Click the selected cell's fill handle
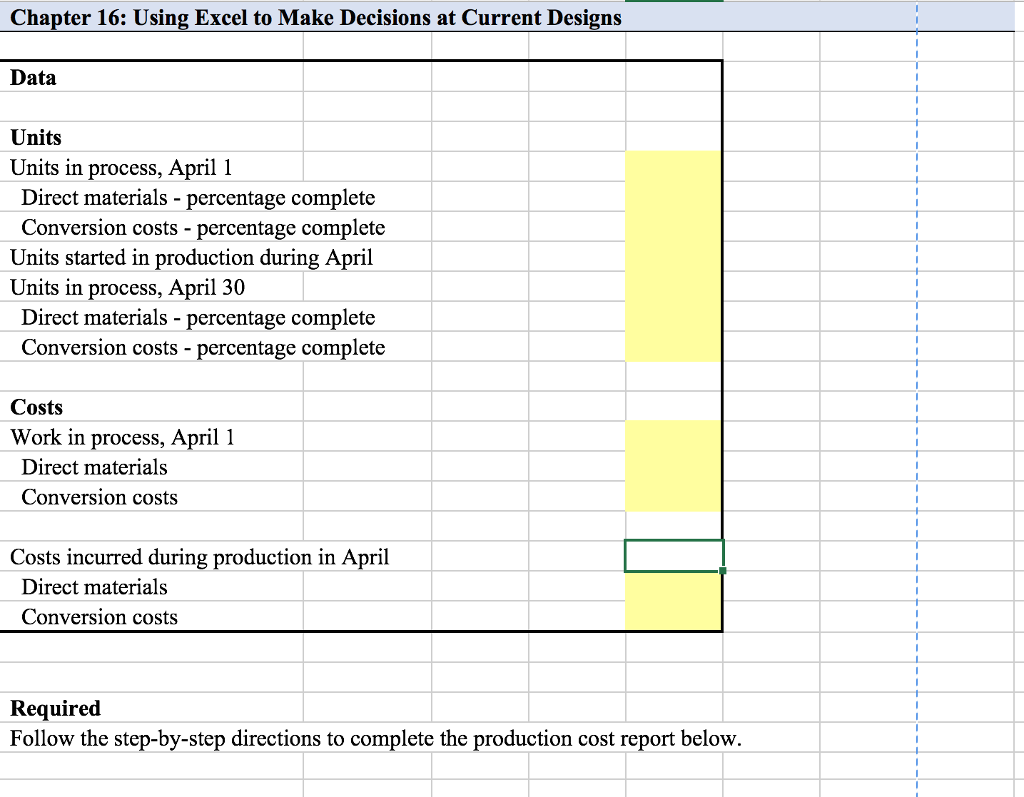Screen dimensions: 1024x797 tap(722, 571)
